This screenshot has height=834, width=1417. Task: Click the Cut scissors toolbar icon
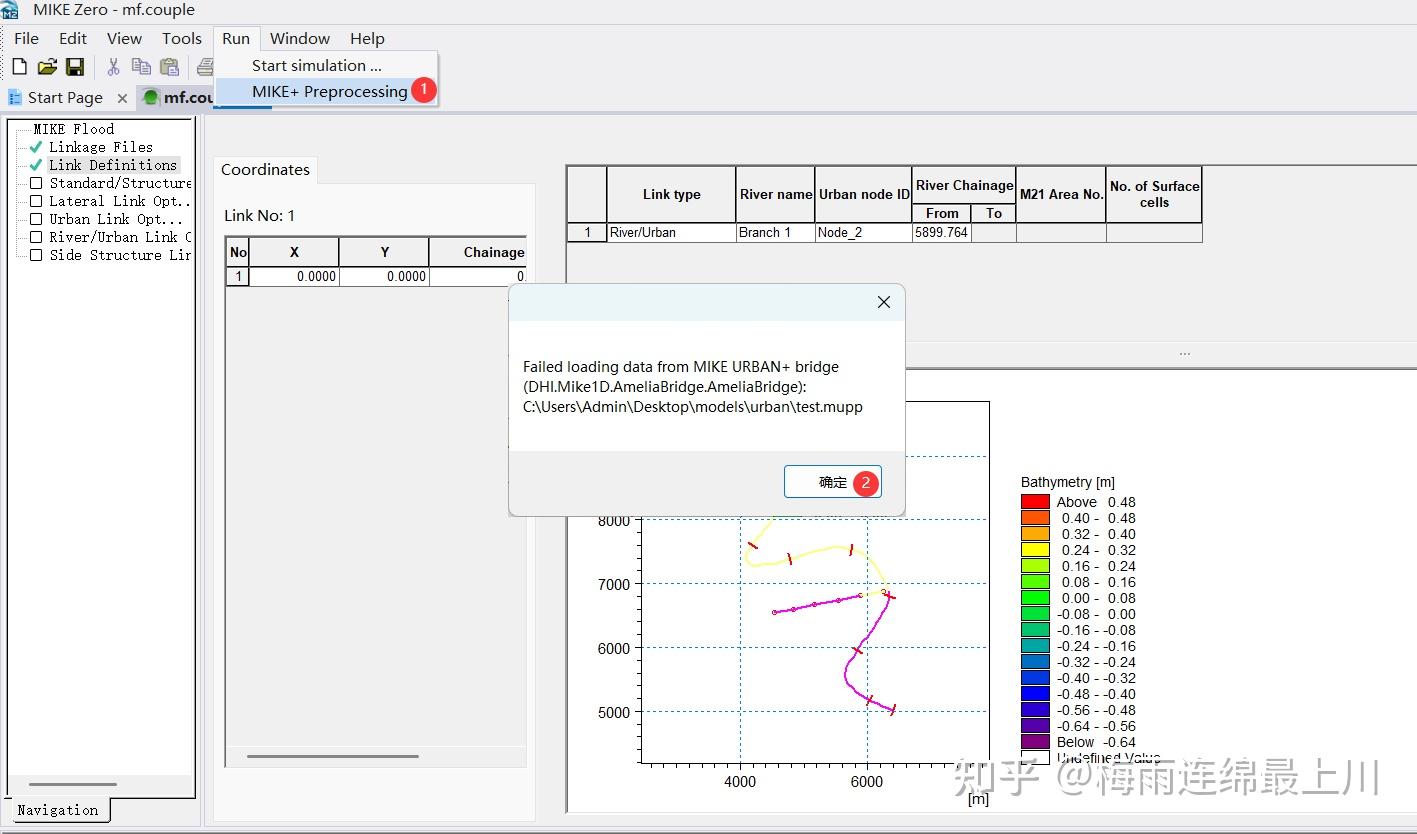(113, 67)
